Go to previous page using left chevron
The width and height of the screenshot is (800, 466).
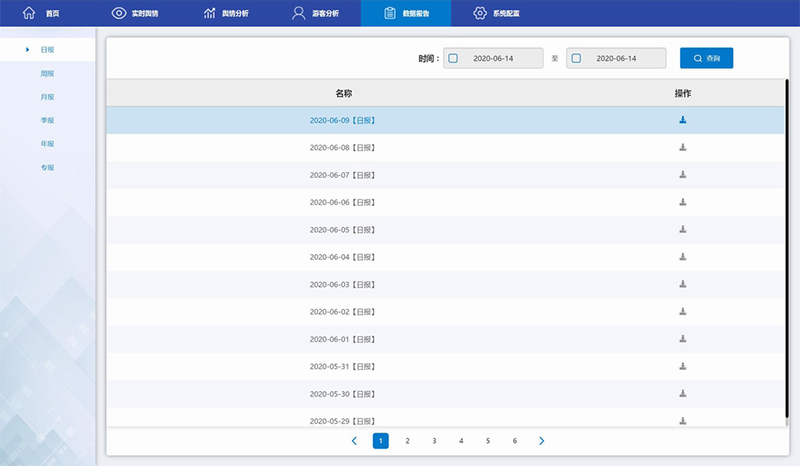pyautogui.click(x=354, y=441)
